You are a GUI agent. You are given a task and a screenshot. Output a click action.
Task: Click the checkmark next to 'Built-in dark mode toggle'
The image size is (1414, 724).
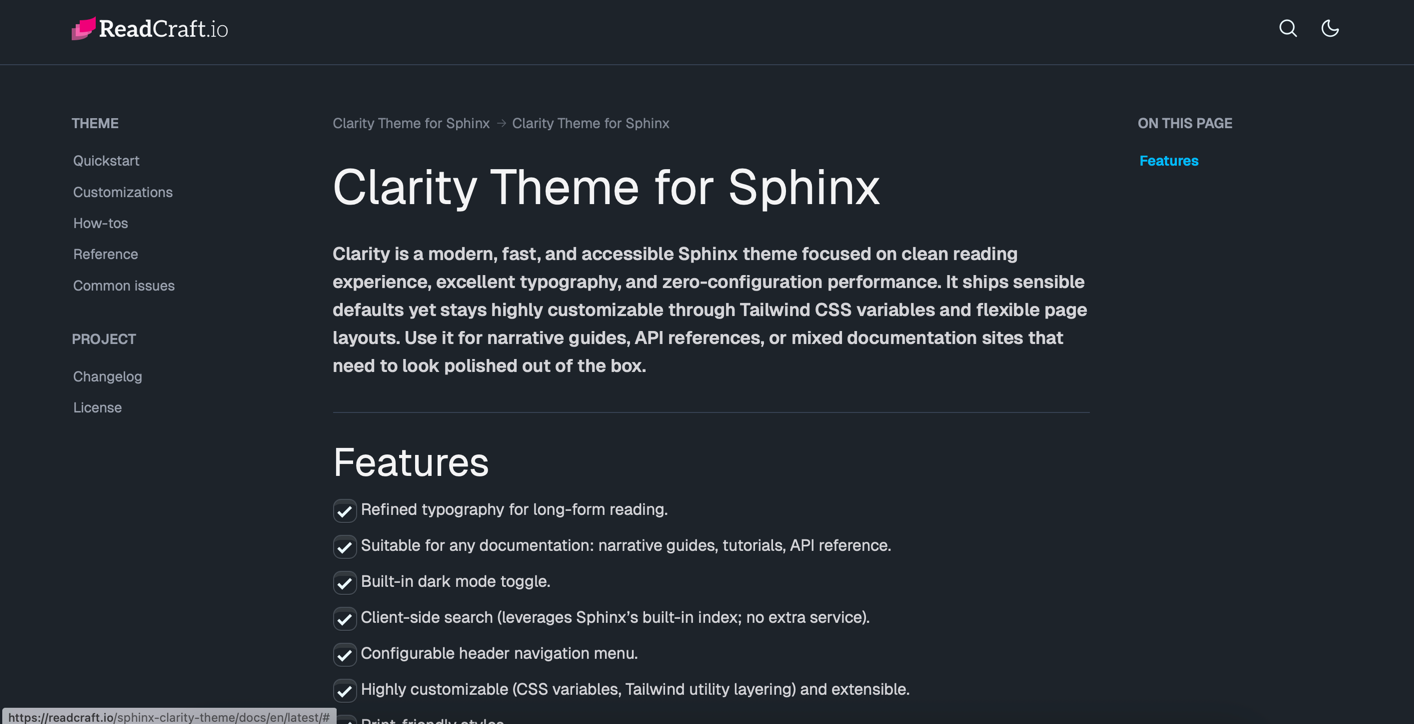[344, 583]
